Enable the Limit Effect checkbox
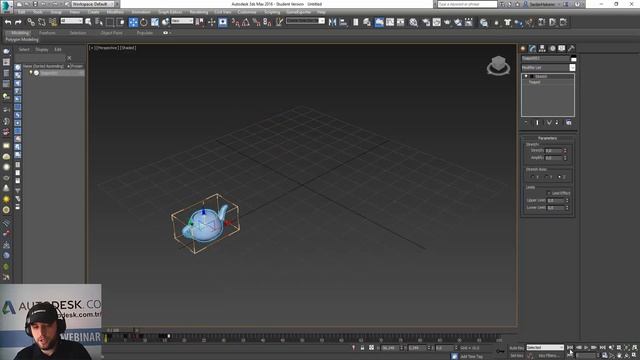Screen dimensions: 640x360 549,193
